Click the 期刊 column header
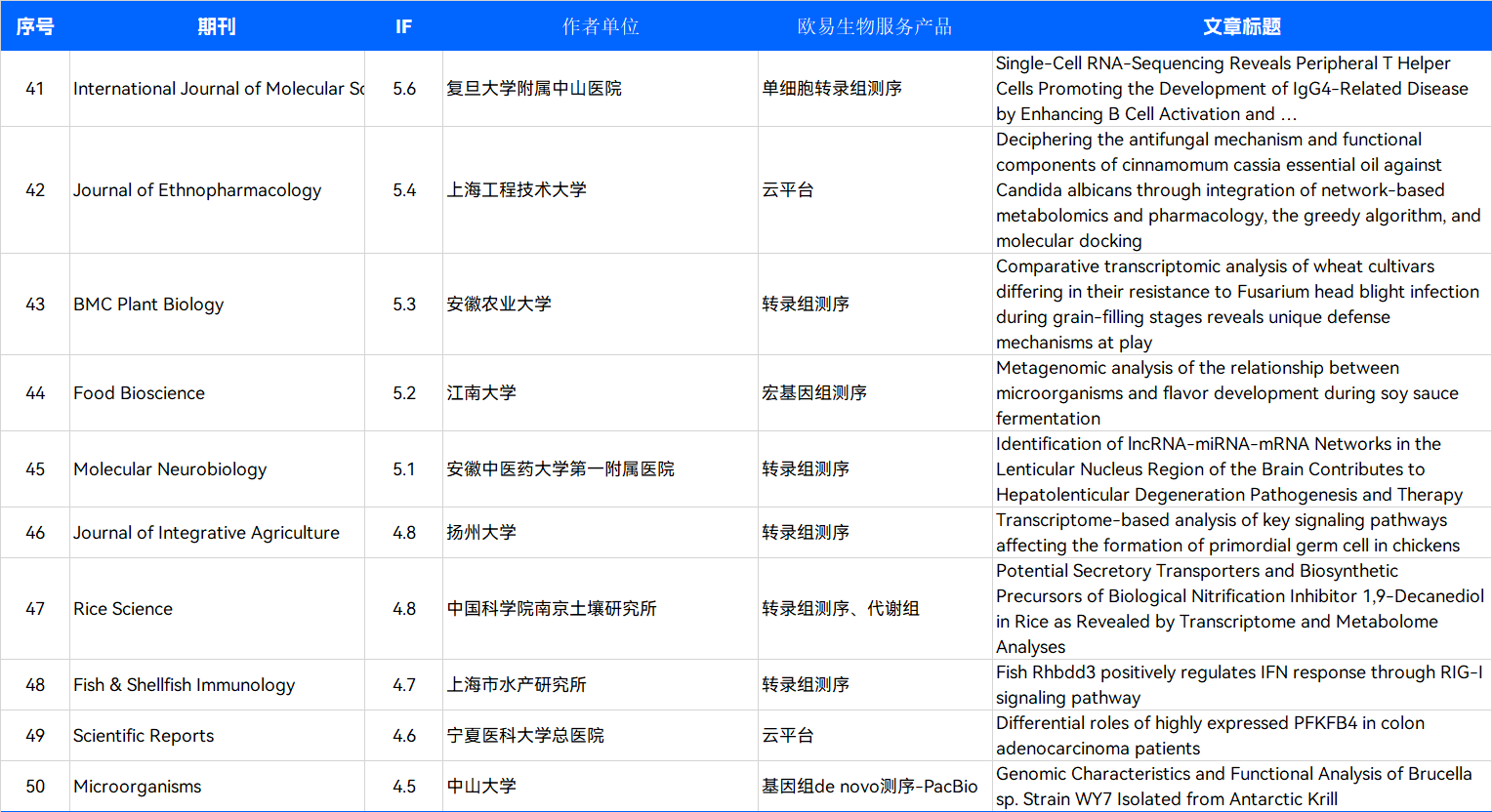The image size is (1492, 812). point(217,26)
